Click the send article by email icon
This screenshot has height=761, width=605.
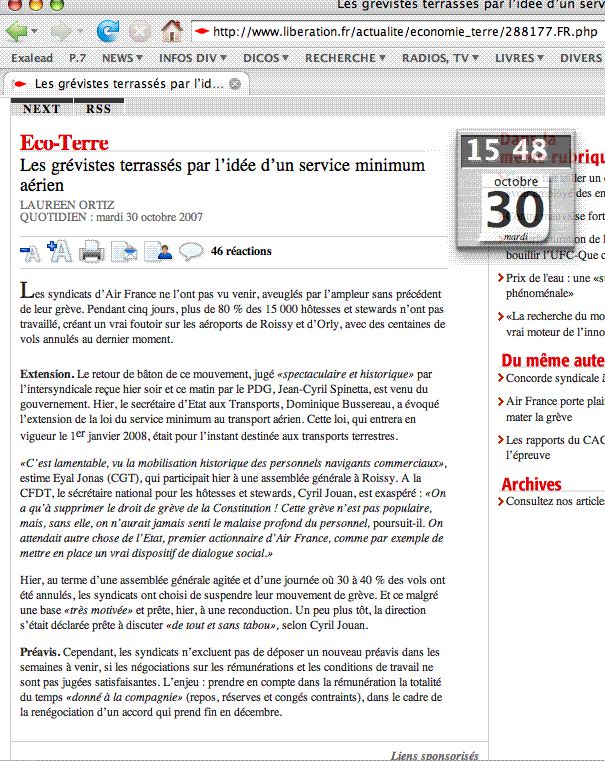[x=124, y=251]
